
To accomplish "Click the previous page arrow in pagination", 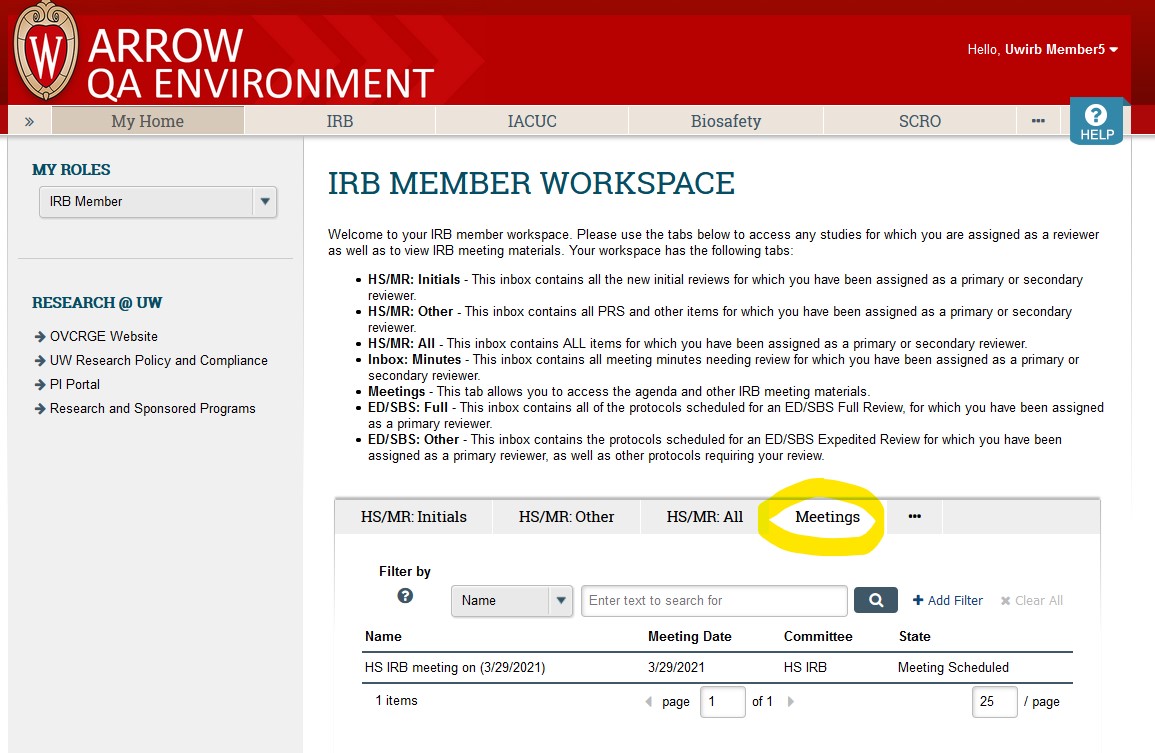I will pos(648,701).
